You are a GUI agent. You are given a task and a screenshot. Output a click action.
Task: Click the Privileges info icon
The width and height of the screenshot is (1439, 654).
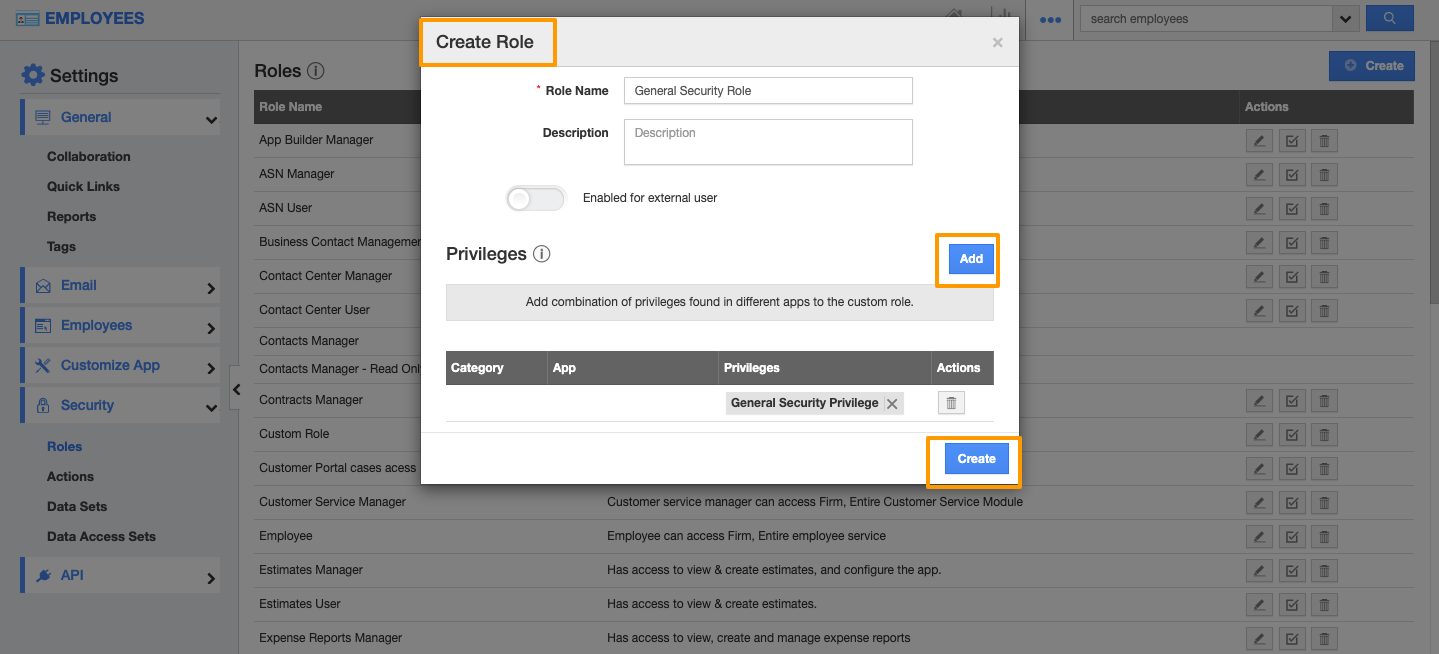pos(542,254)
